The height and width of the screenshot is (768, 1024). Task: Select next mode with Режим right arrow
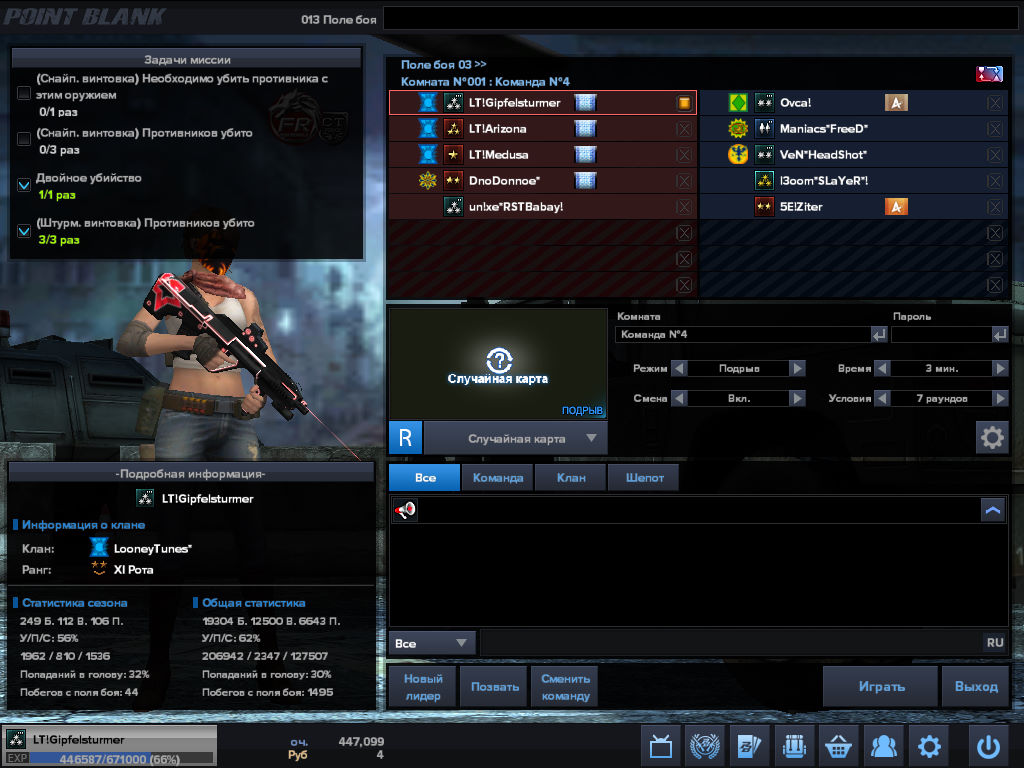(797, 368)
